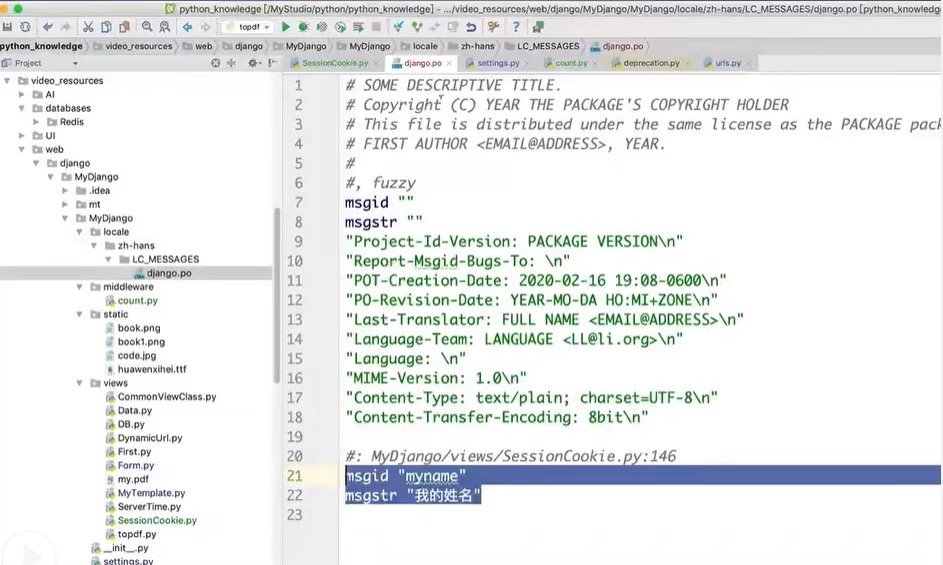Collapse the views folder arrow

pyautogui.click(x=79, y=383)
